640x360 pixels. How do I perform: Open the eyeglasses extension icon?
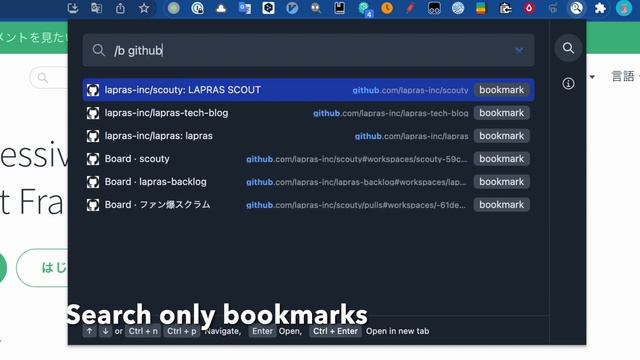(434, 8)
